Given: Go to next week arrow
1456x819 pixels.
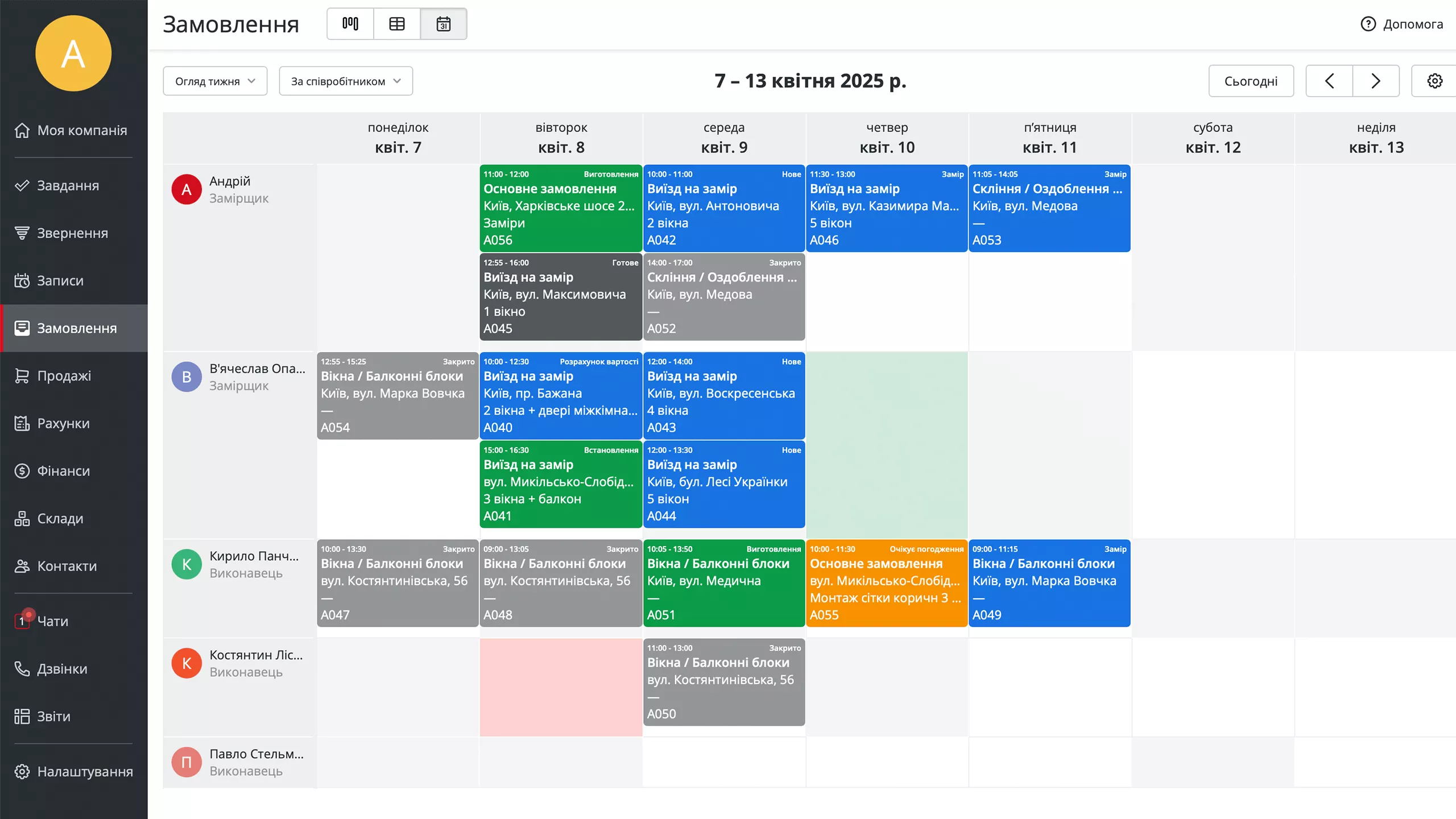Looking at the screenshot, I should coord(1376,81).
